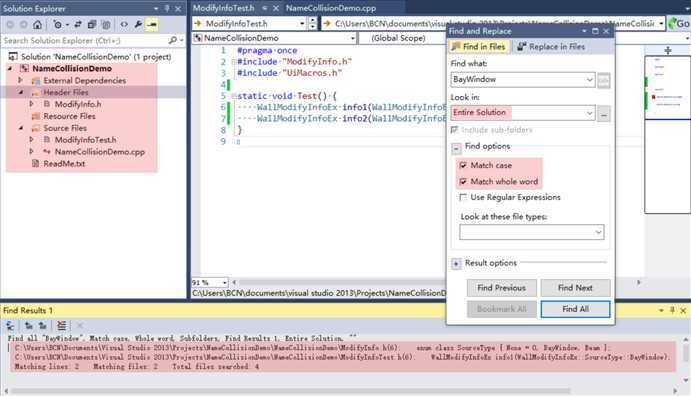The height and width of the screenshot is (396, 691).
Task: Open the NameCollisionDemo project scope dropdown
Action: pyautogui.click(x=353, y=38)
